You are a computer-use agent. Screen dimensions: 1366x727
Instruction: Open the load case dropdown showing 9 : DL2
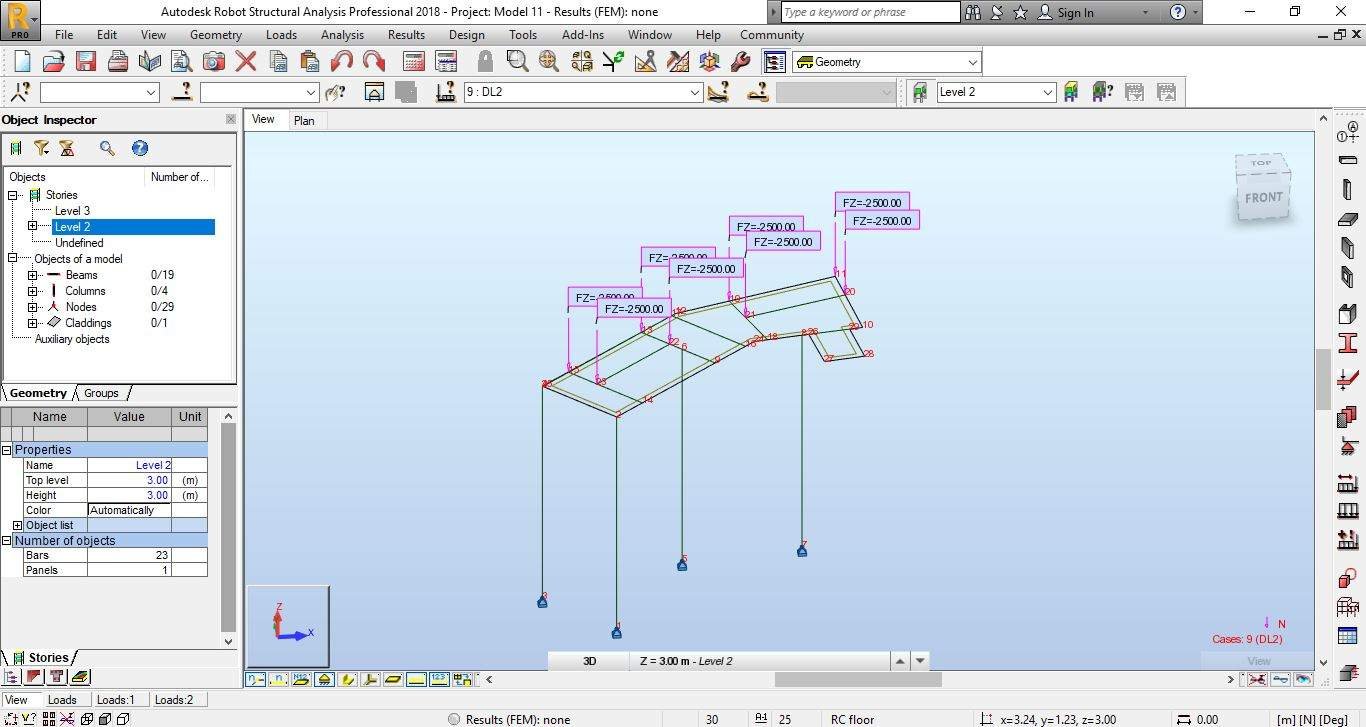695,92
